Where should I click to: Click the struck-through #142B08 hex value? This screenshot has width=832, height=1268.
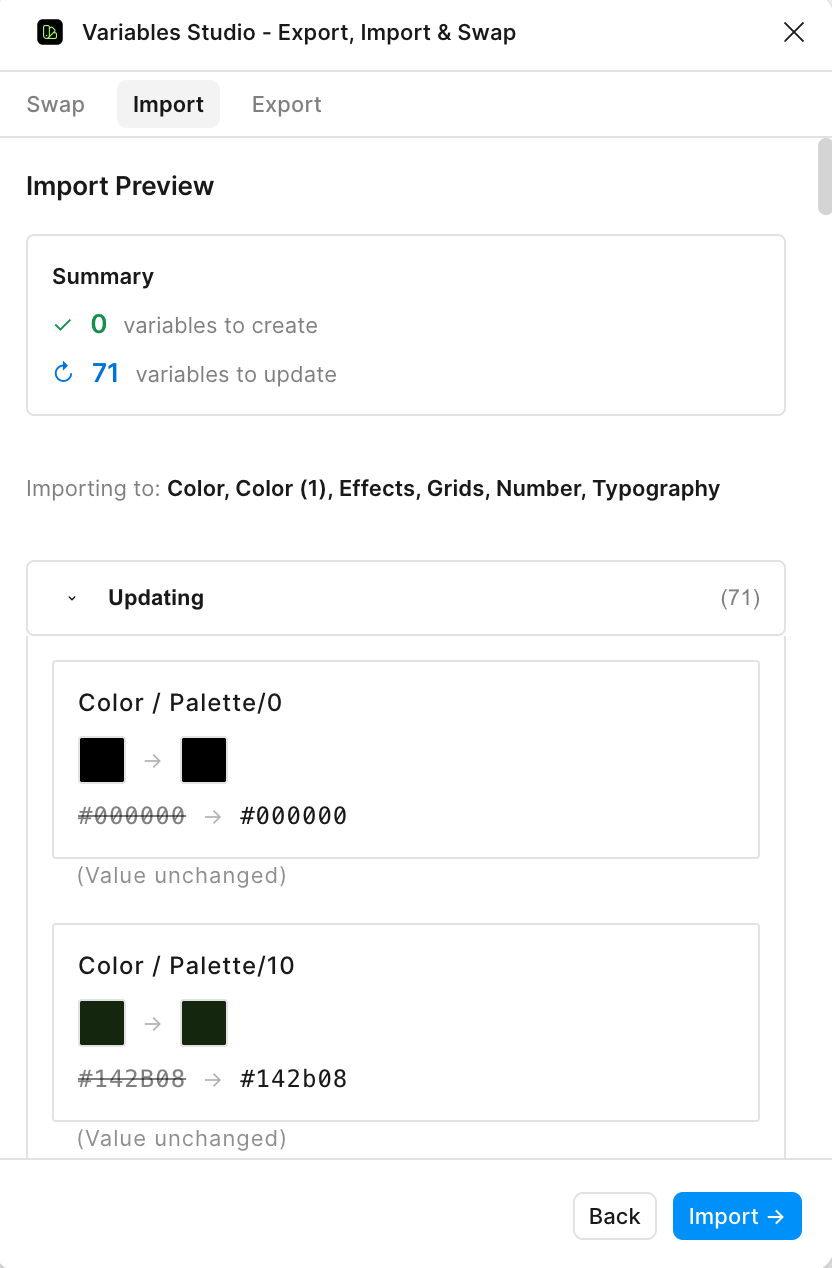coord(131,1079)
